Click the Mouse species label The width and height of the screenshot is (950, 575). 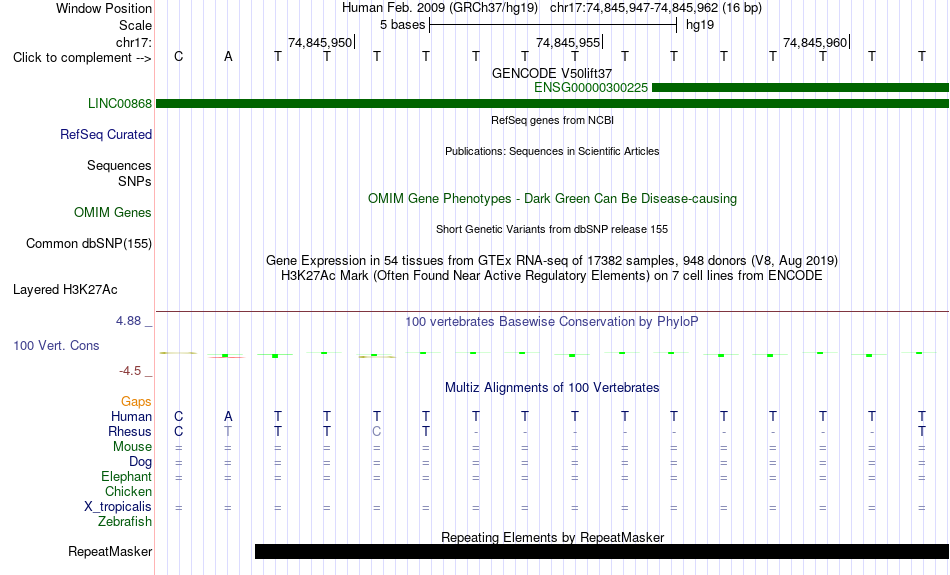pyautogui.click(x=132, y=447)
